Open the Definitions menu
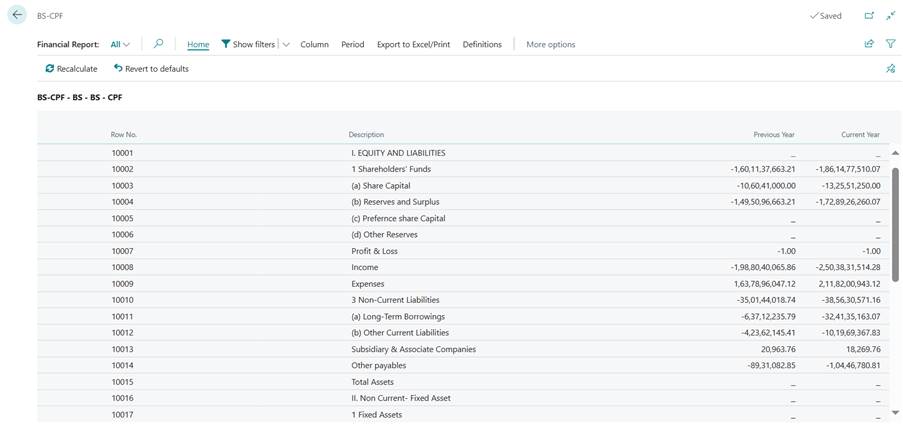The width and height of the screenshot is (903, 431). (x=482, y=44)
